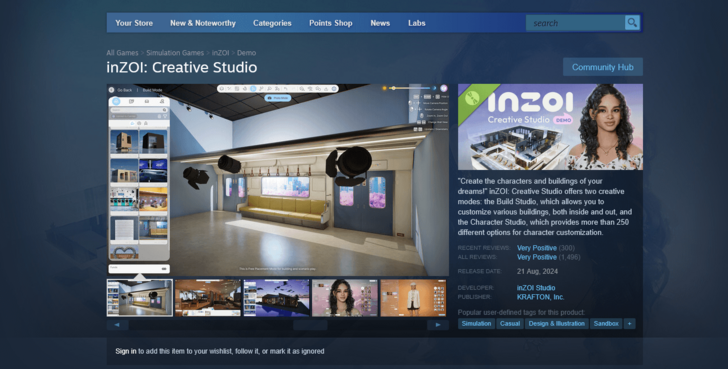Click the right arrow of thumbnail strip
This screenshot has height=369, width=728.
click(x=438, y=325)
